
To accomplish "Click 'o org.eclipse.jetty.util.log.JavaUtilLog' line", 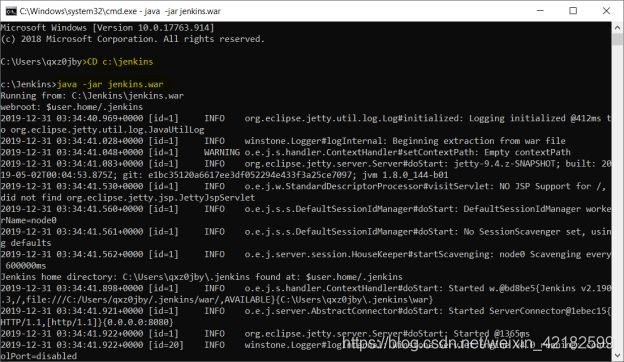I will [102, 130].
